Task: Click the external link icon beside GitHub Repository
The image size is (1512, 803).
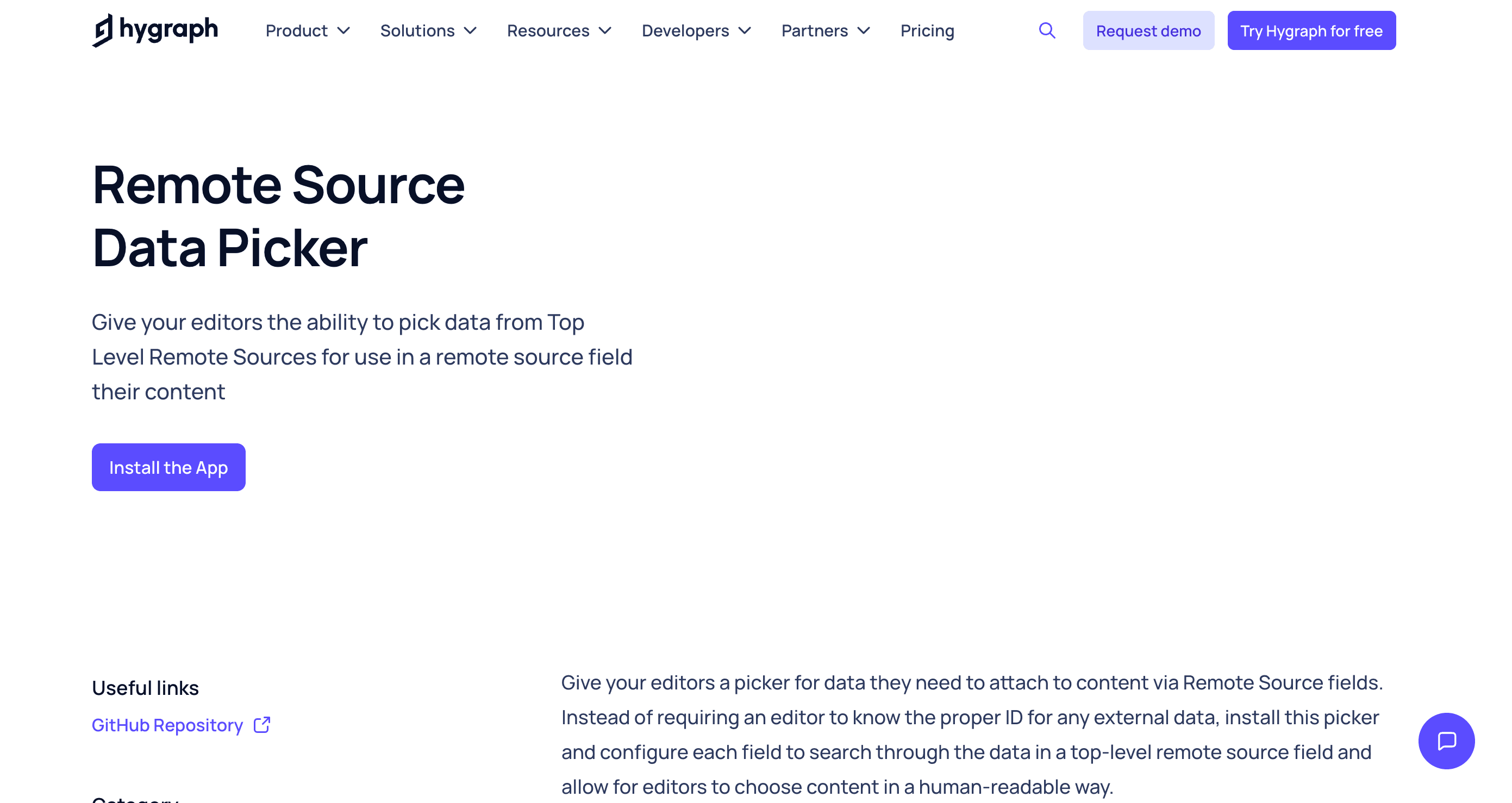Action: [x=262, y=725]
